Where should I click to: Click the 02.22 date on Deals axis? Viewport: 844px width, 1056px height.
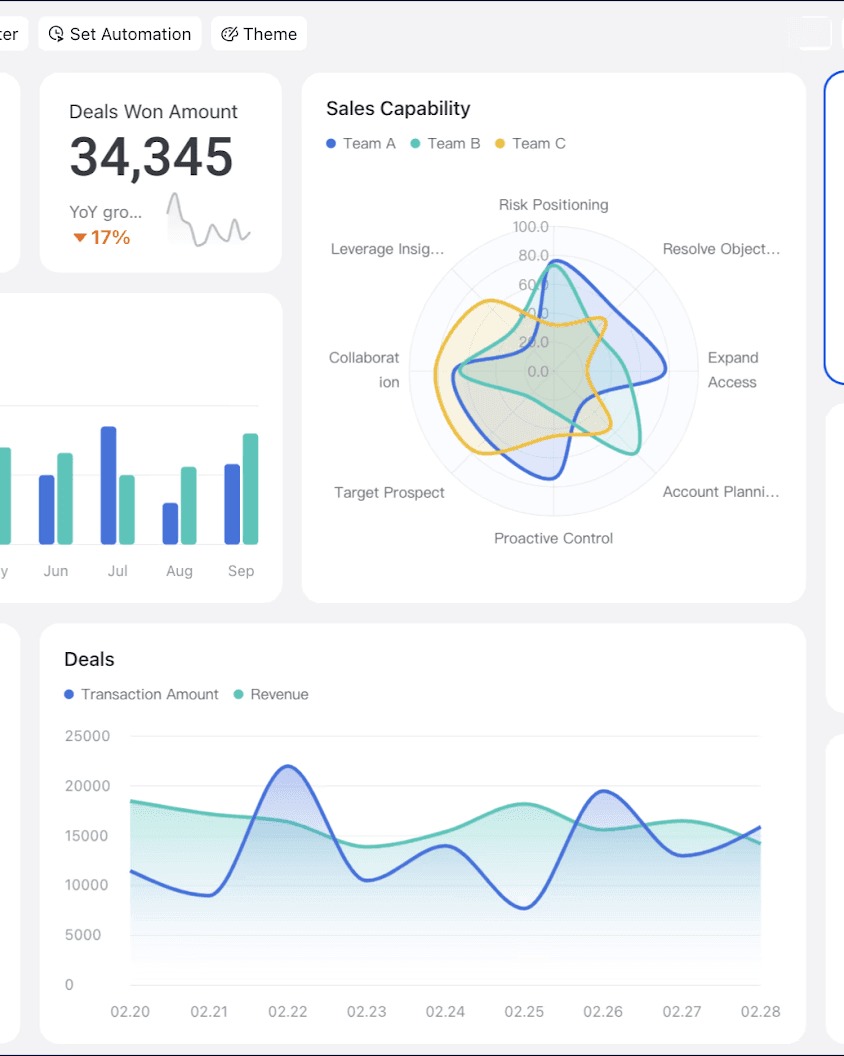point(288,1012)
